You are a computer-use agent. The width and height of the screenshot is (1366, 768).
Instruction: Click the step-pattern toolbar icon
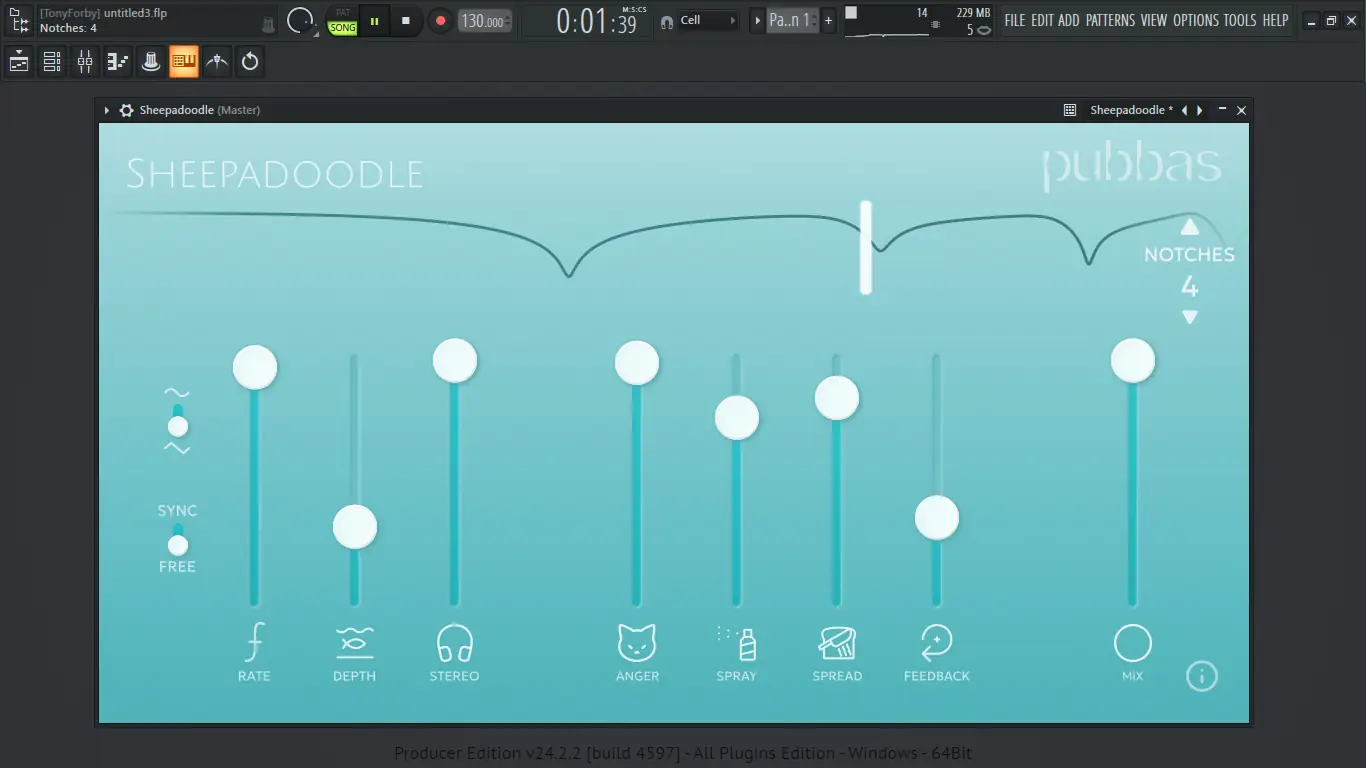click(x=118, y=62)
